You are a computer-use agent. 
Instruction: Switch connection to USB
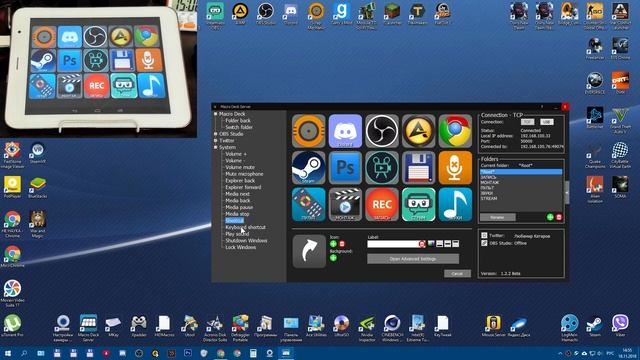coord(547,122)
